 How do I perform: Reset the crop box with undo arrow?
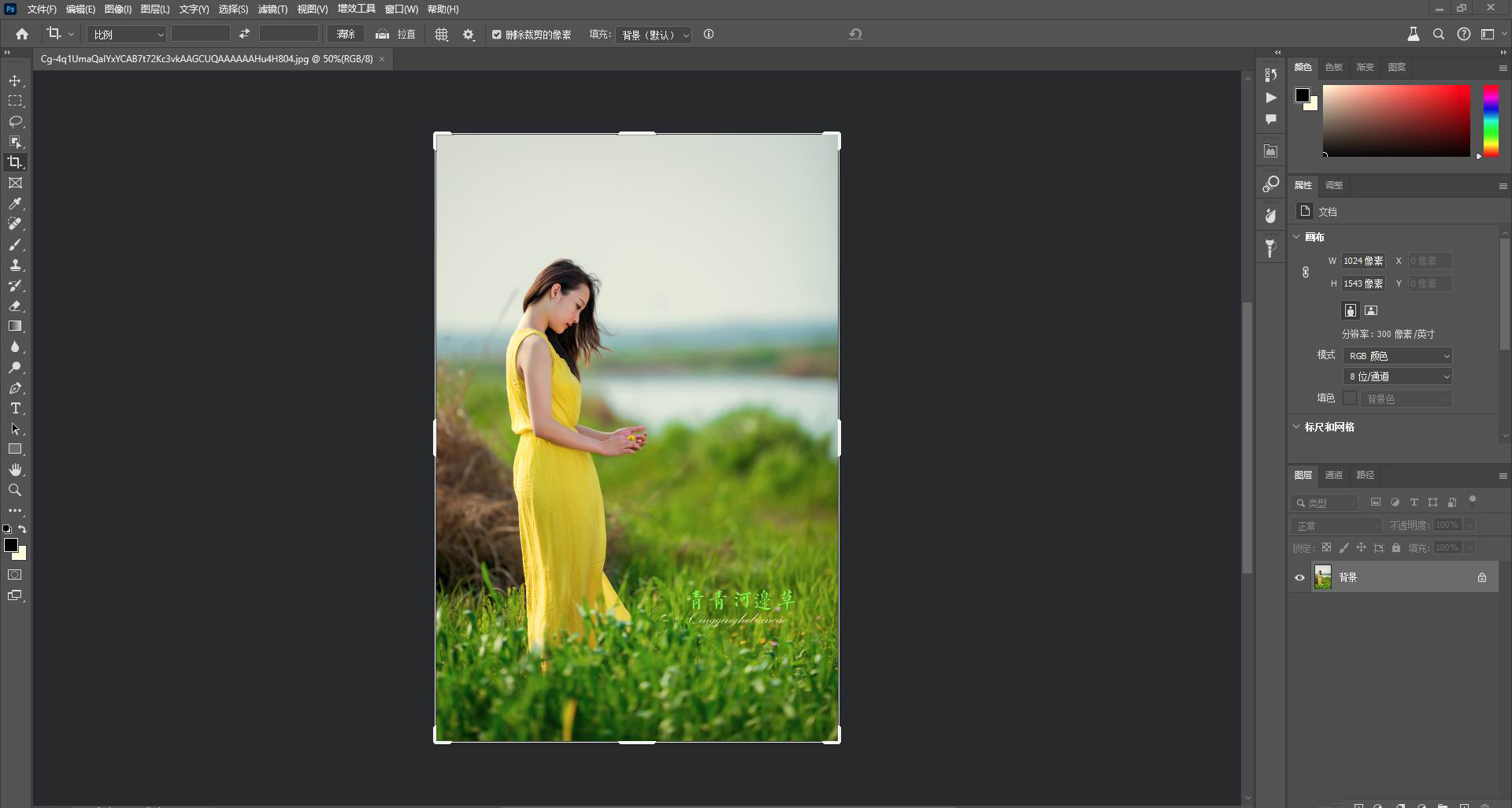pyautogui.click(x=855, y=34)
